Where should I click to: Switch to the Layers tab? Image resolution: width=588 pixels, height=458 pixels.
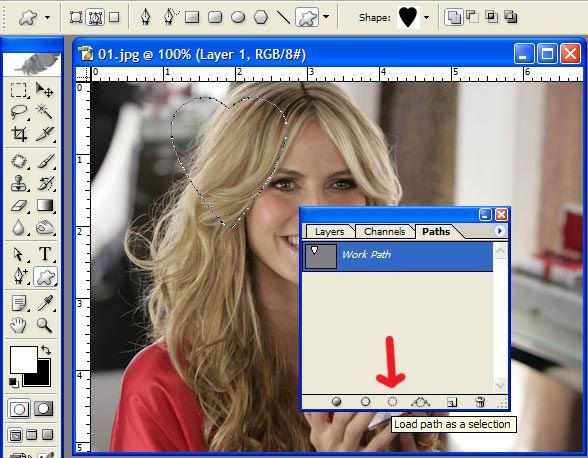click(329, 231)
